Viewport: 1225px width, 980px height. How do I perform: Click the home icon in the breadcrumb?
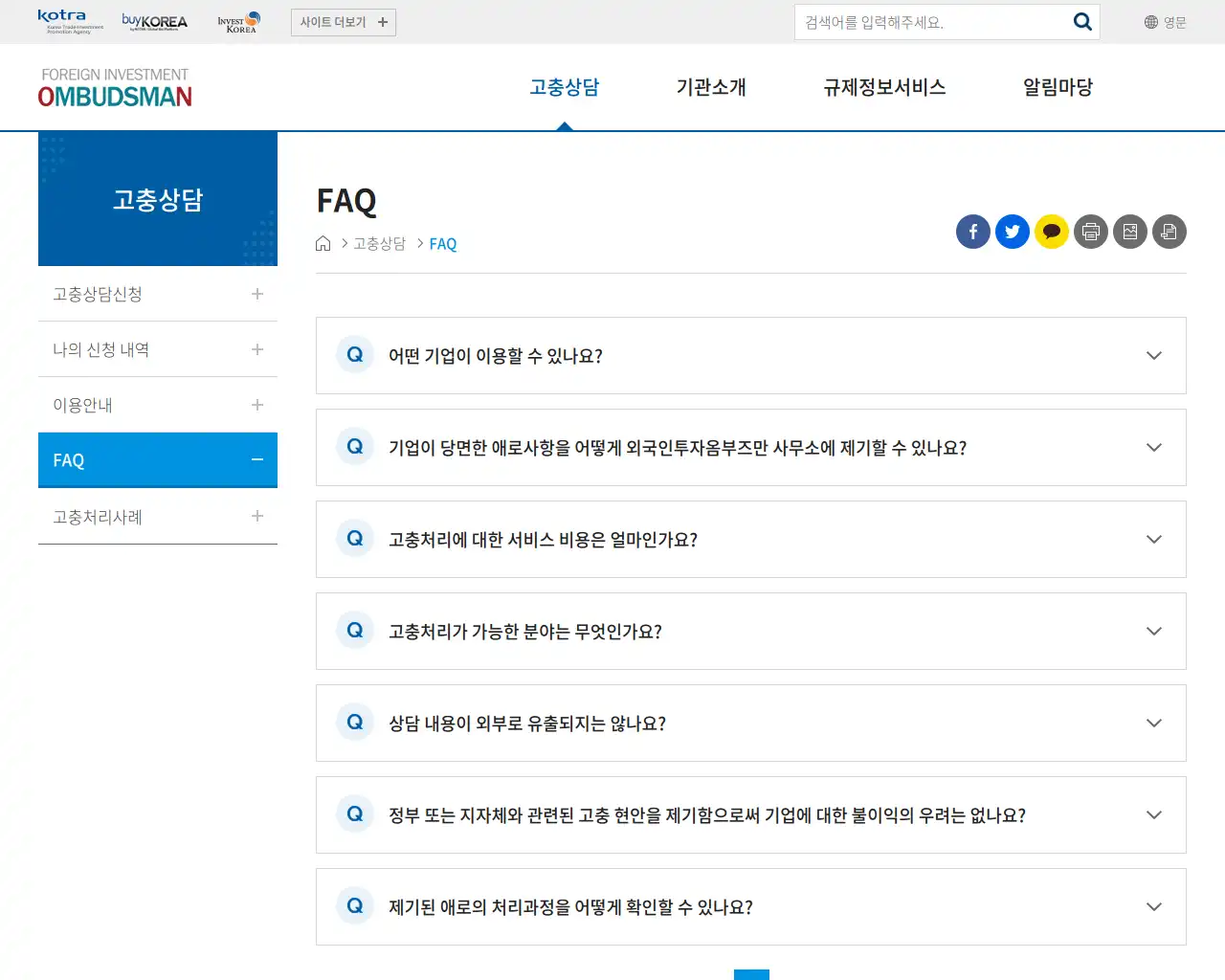(323, 243)
